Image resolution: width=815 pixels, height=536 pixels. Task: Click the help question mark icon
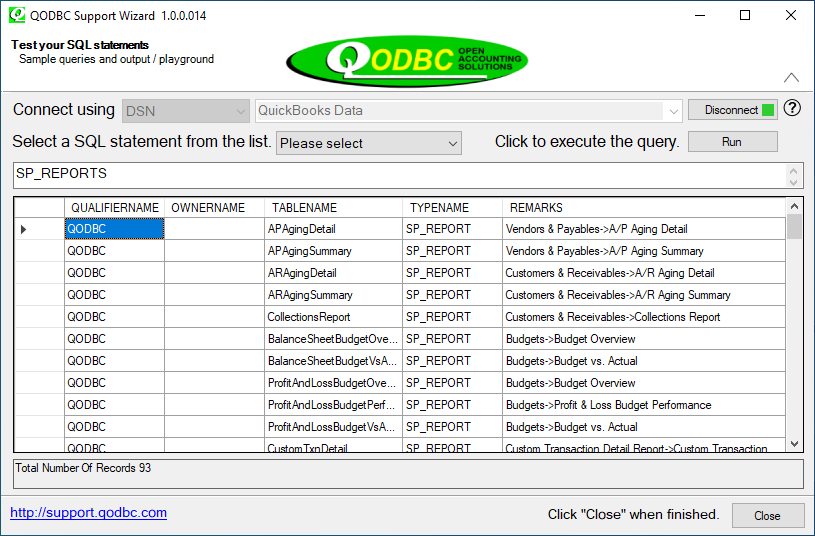pyautogui.click(x=792, y=108)
